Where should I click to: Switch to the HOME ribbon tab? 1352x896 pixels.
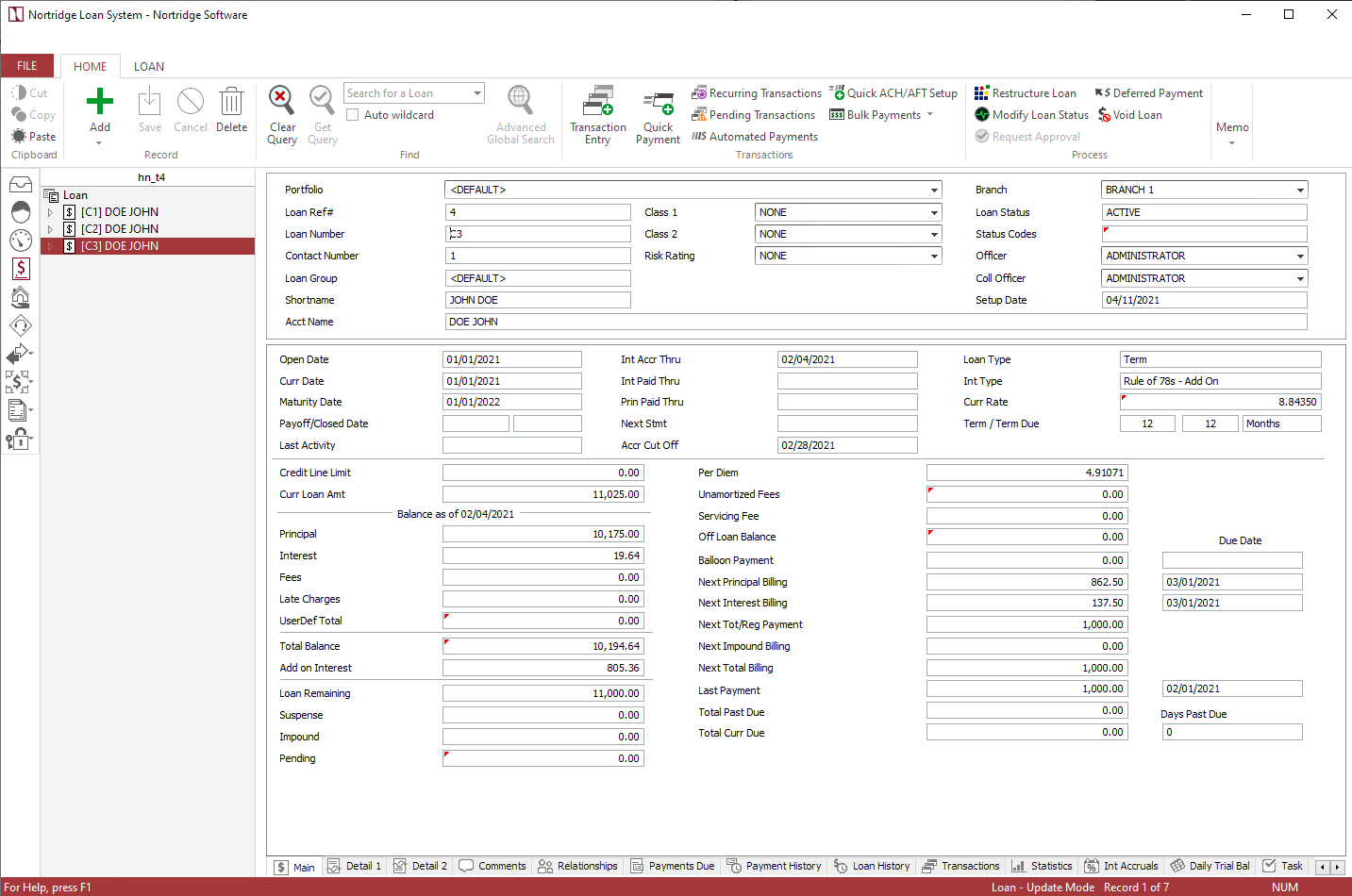(x=91, y=67)
